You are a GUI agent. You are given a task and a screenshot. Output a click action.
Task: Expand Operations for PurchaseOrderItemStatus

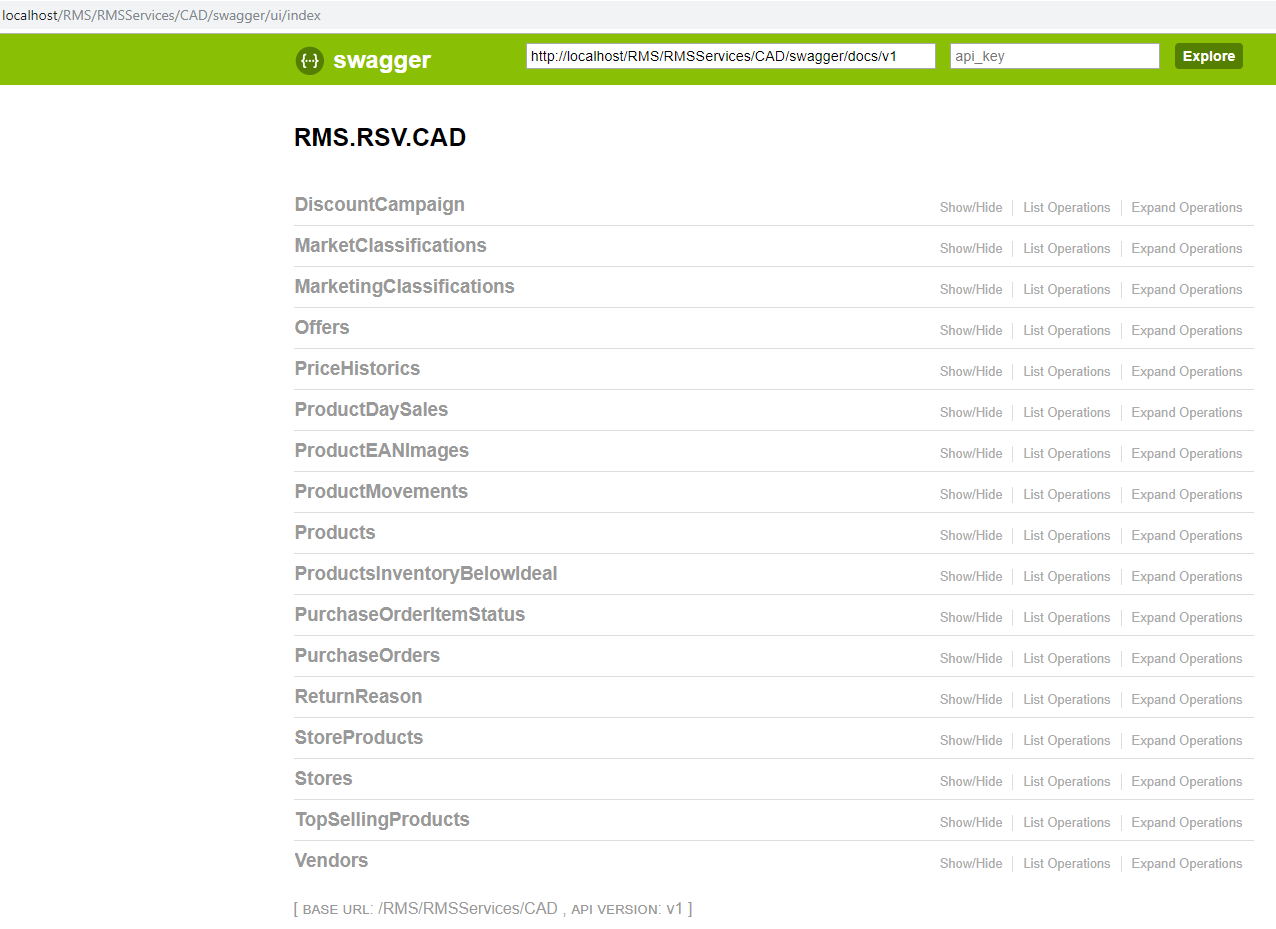tap(1187, 618)
